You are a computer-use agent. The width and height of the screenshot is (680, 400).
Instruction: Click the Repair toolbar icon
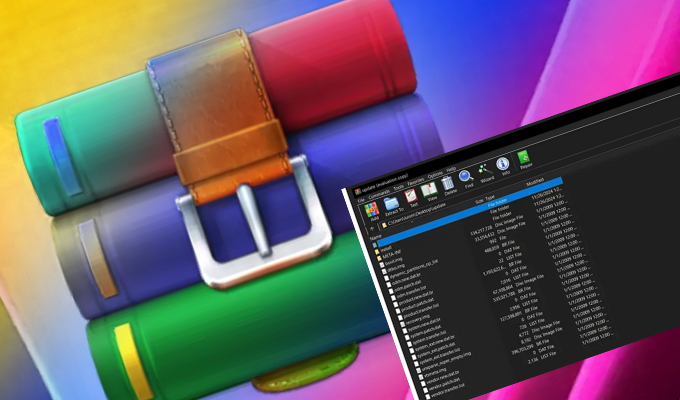coord(523,157)
